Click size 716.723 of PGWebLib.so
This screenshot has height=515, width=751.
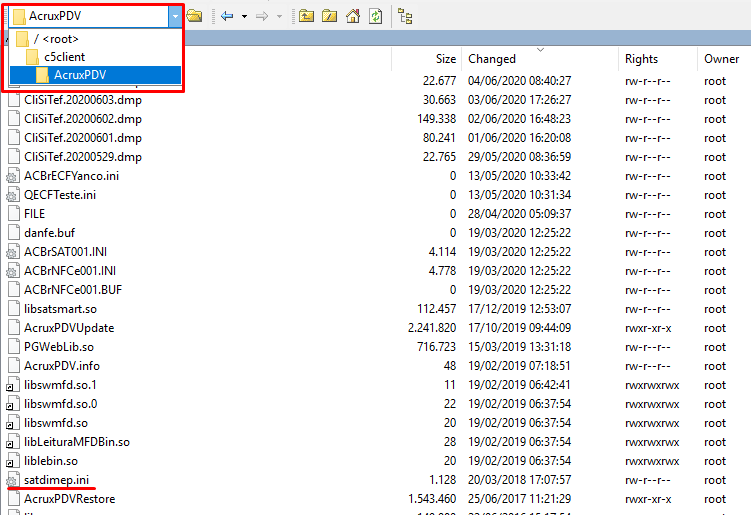pos(436,347)
